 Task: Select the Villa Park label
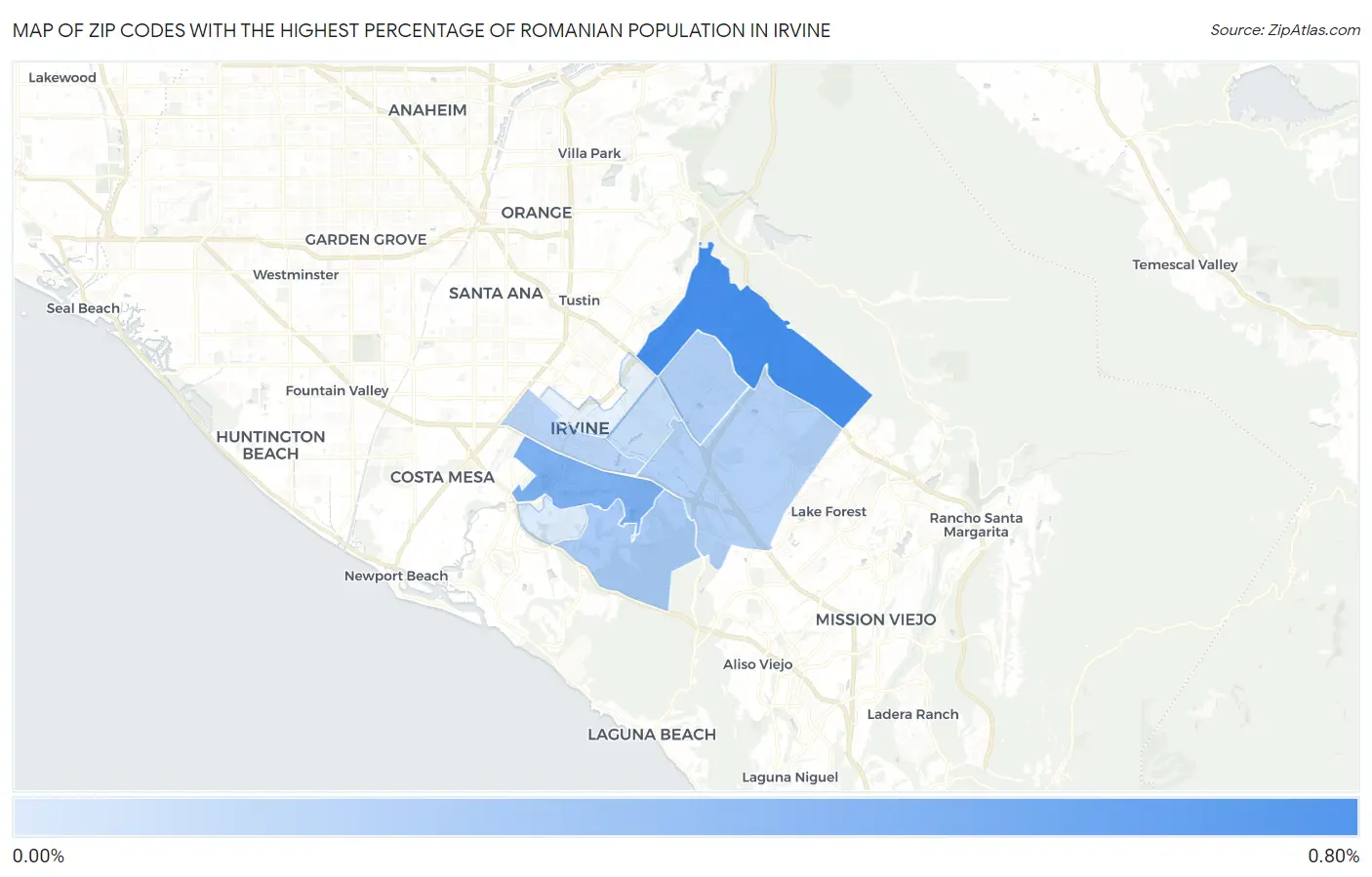589,153
